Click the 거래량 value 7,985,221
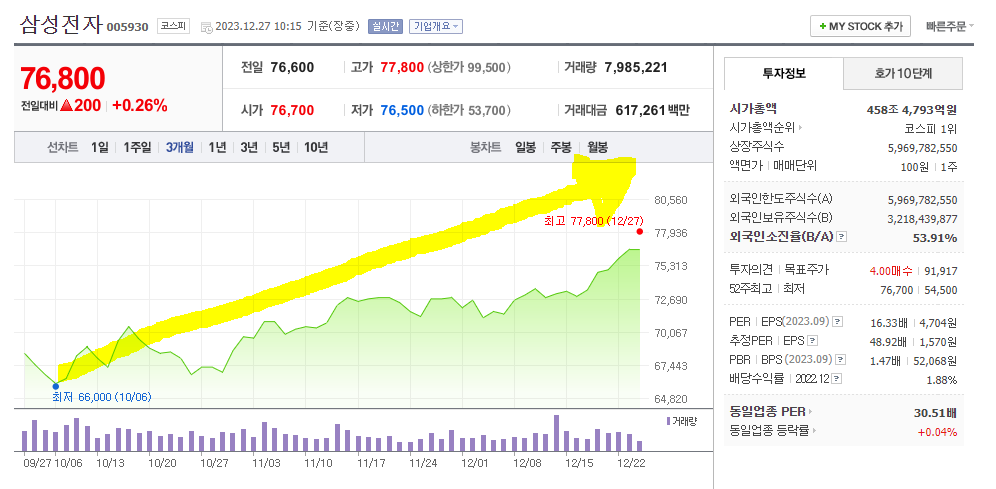 [636, 67]
